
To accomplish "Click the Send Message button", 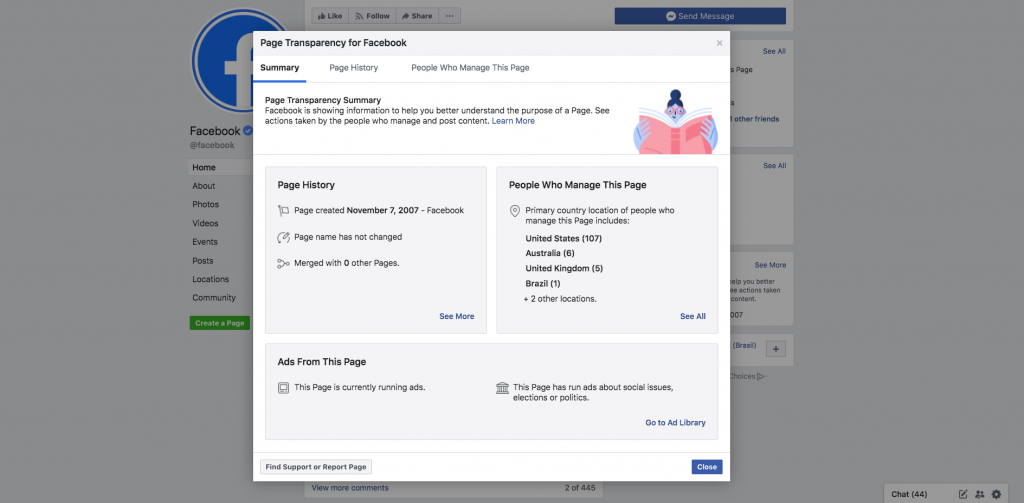I will click(700, 16).
